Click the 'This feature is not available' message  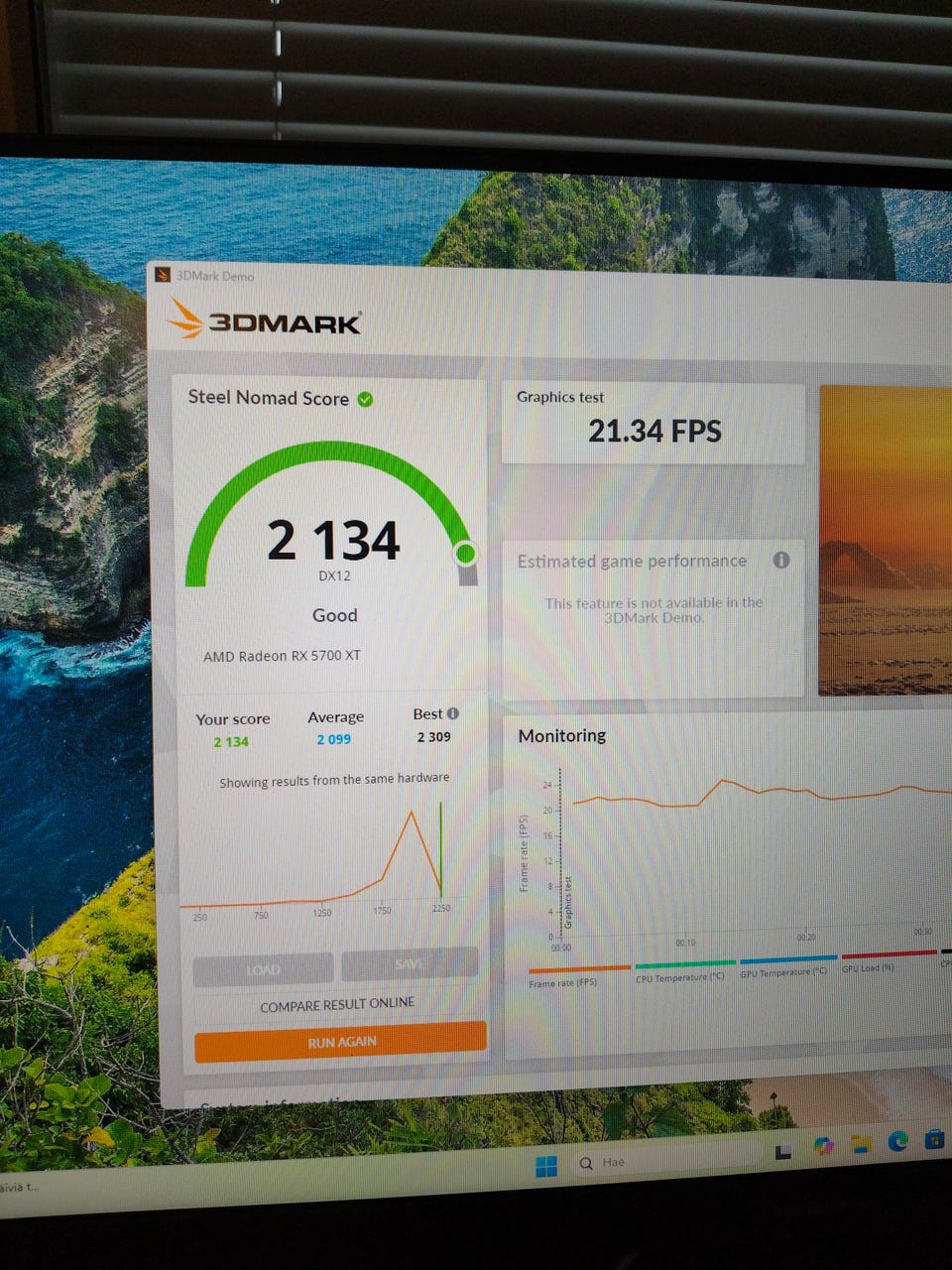[654, 609]
